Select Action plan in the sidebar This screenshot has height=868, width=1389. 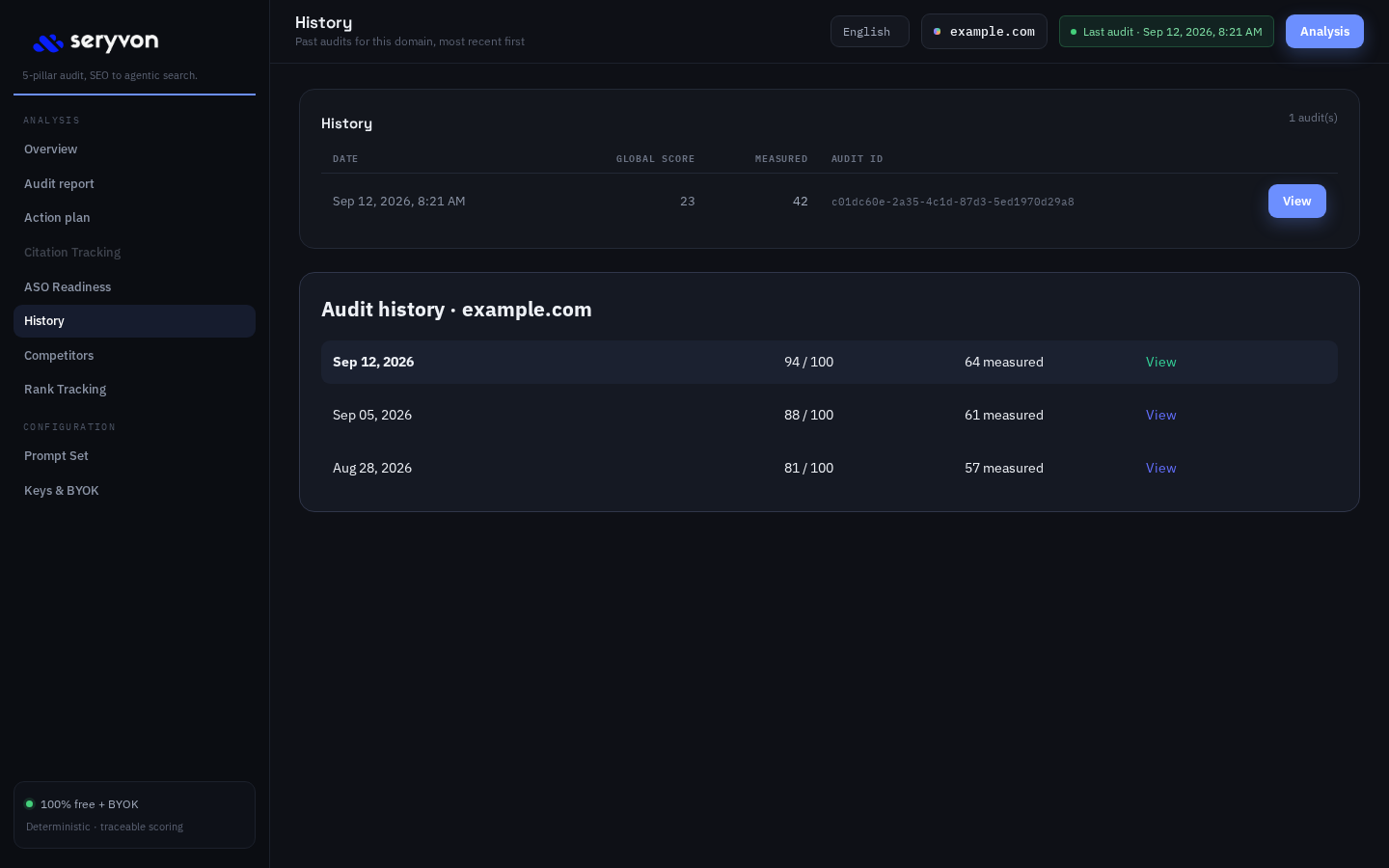[x=134, y=218]
